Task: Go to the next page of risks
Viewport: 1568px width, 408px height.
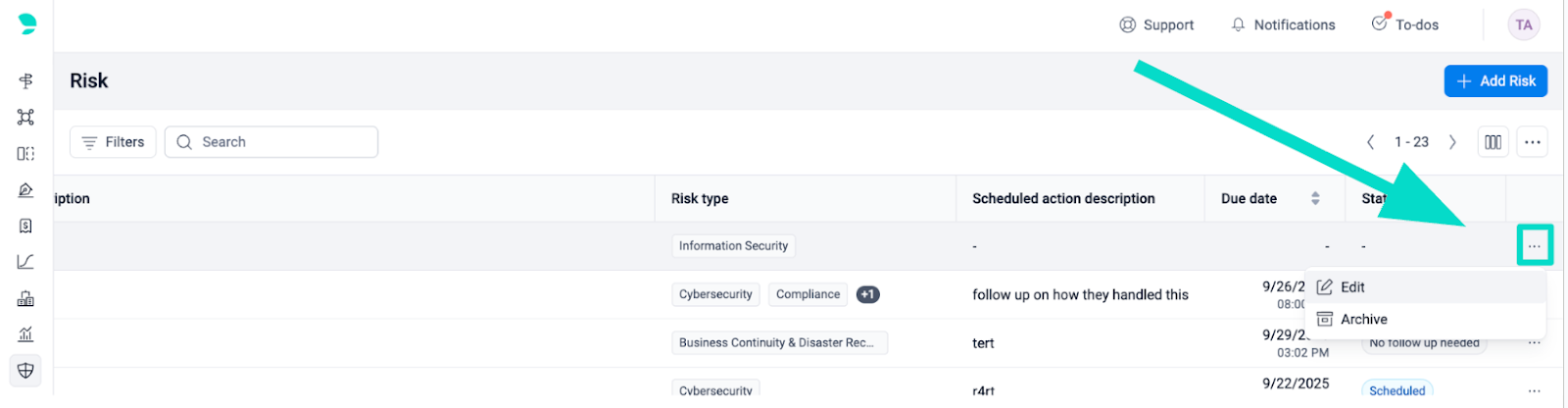Action: click(1452, 142)
